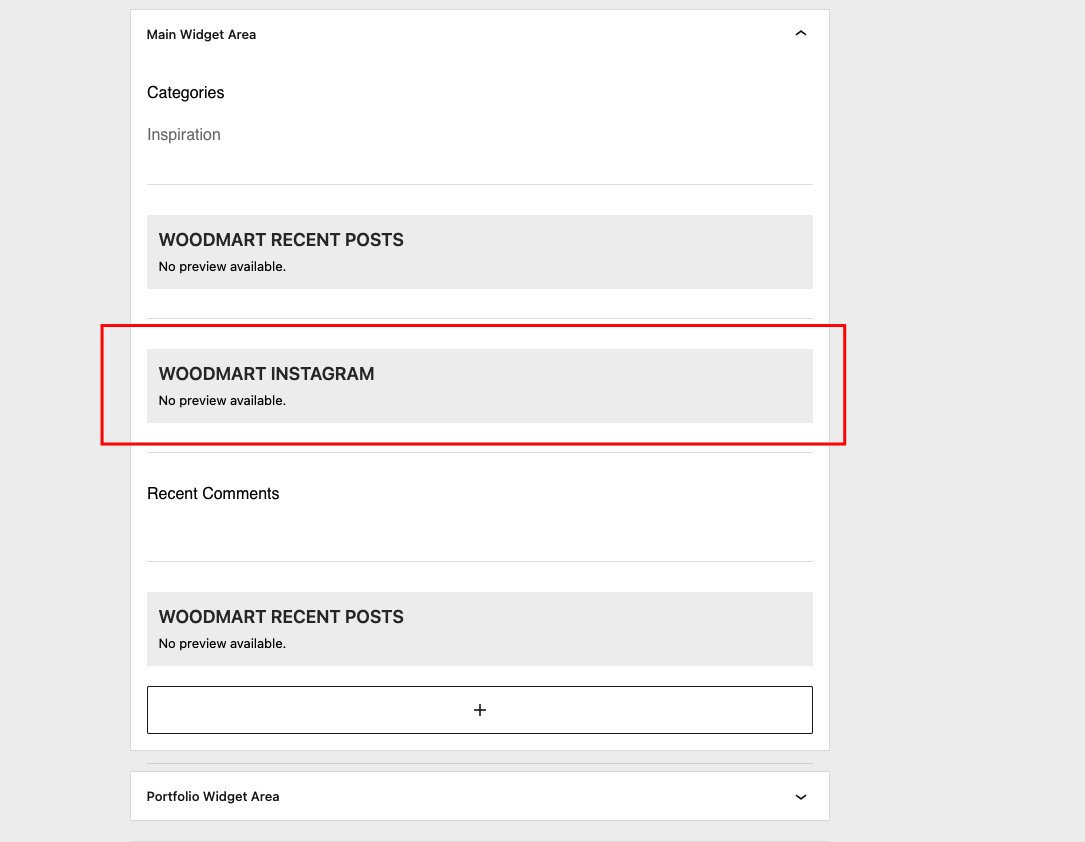
Task: Select the WOODMART INSTAGRAM widget title
Action: pos(266,374)
